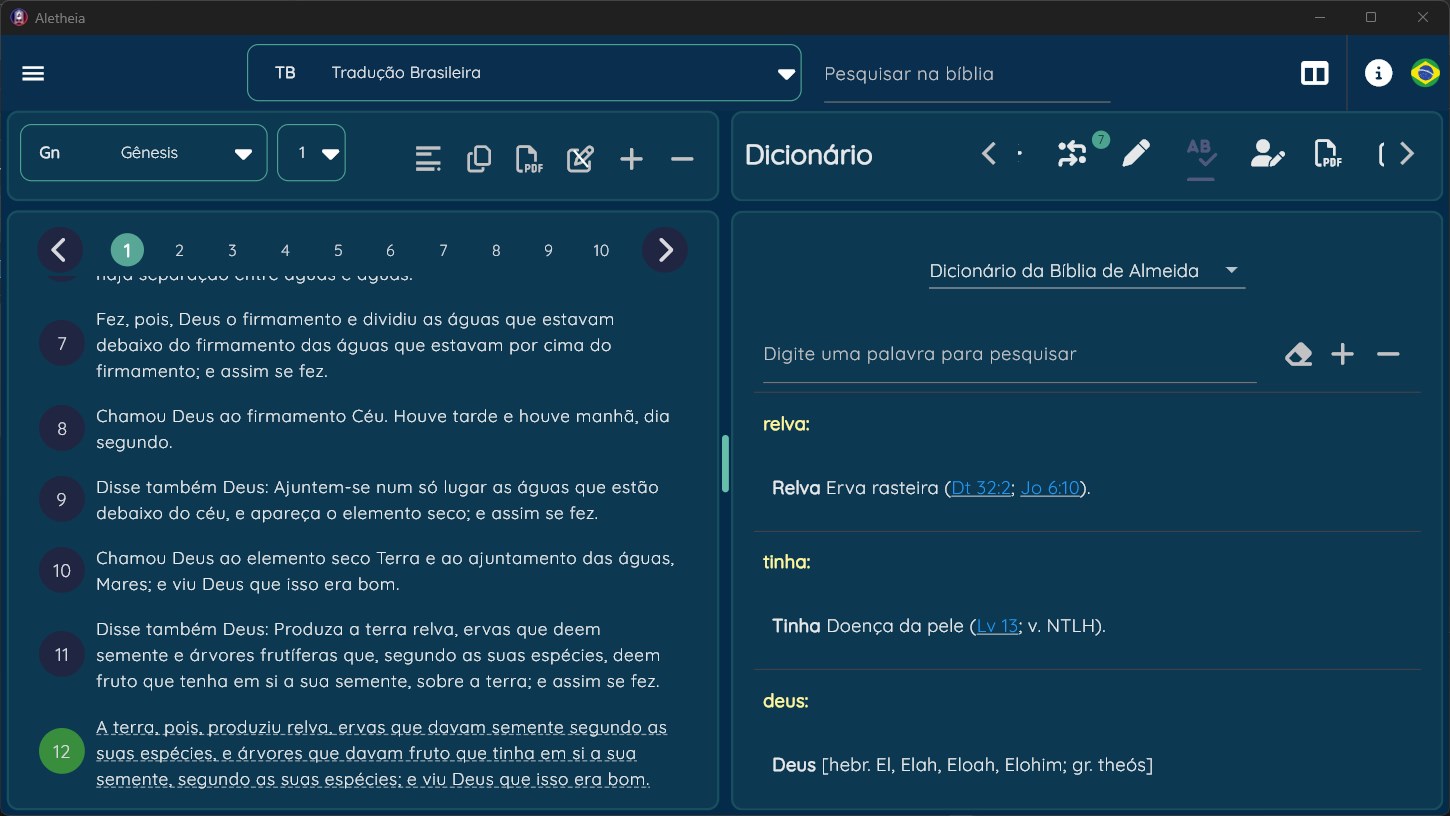Clear dictionary search with eraser icon

1298,354
